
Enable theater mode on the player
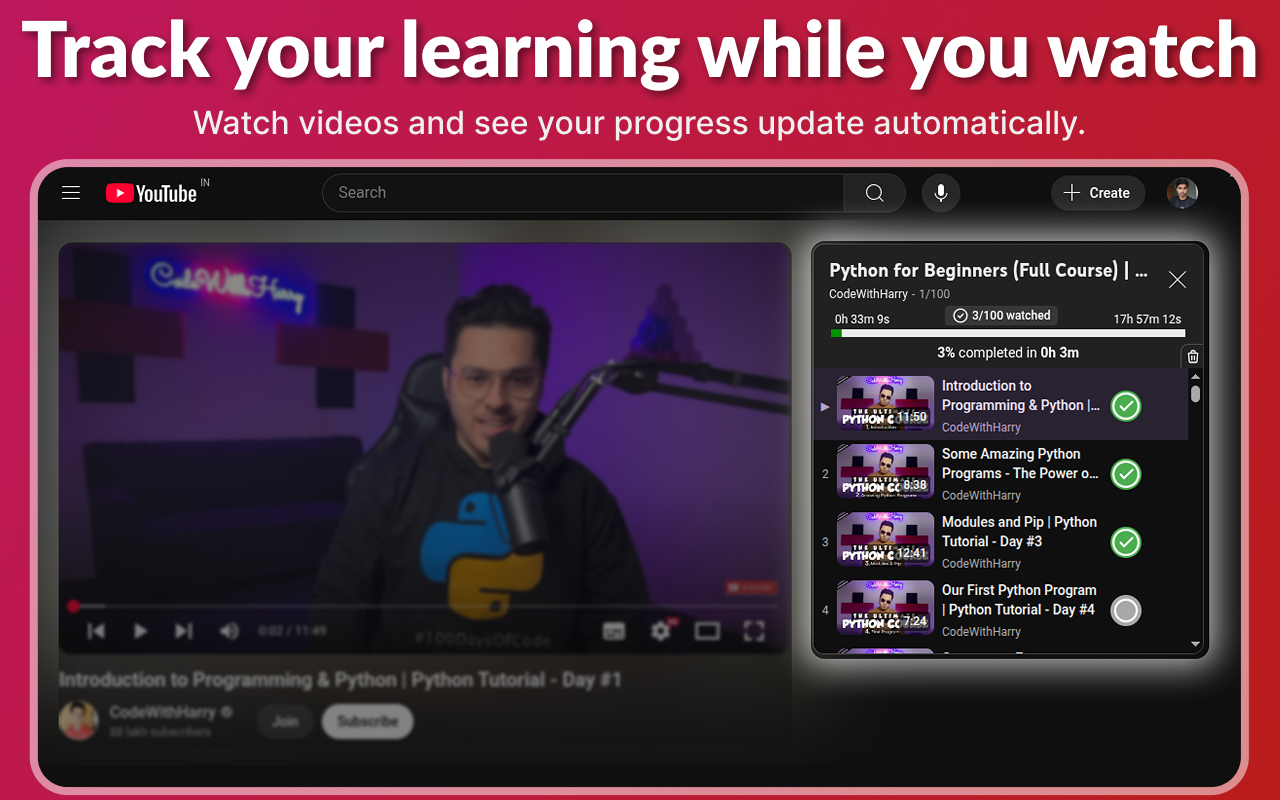(708, 631)
